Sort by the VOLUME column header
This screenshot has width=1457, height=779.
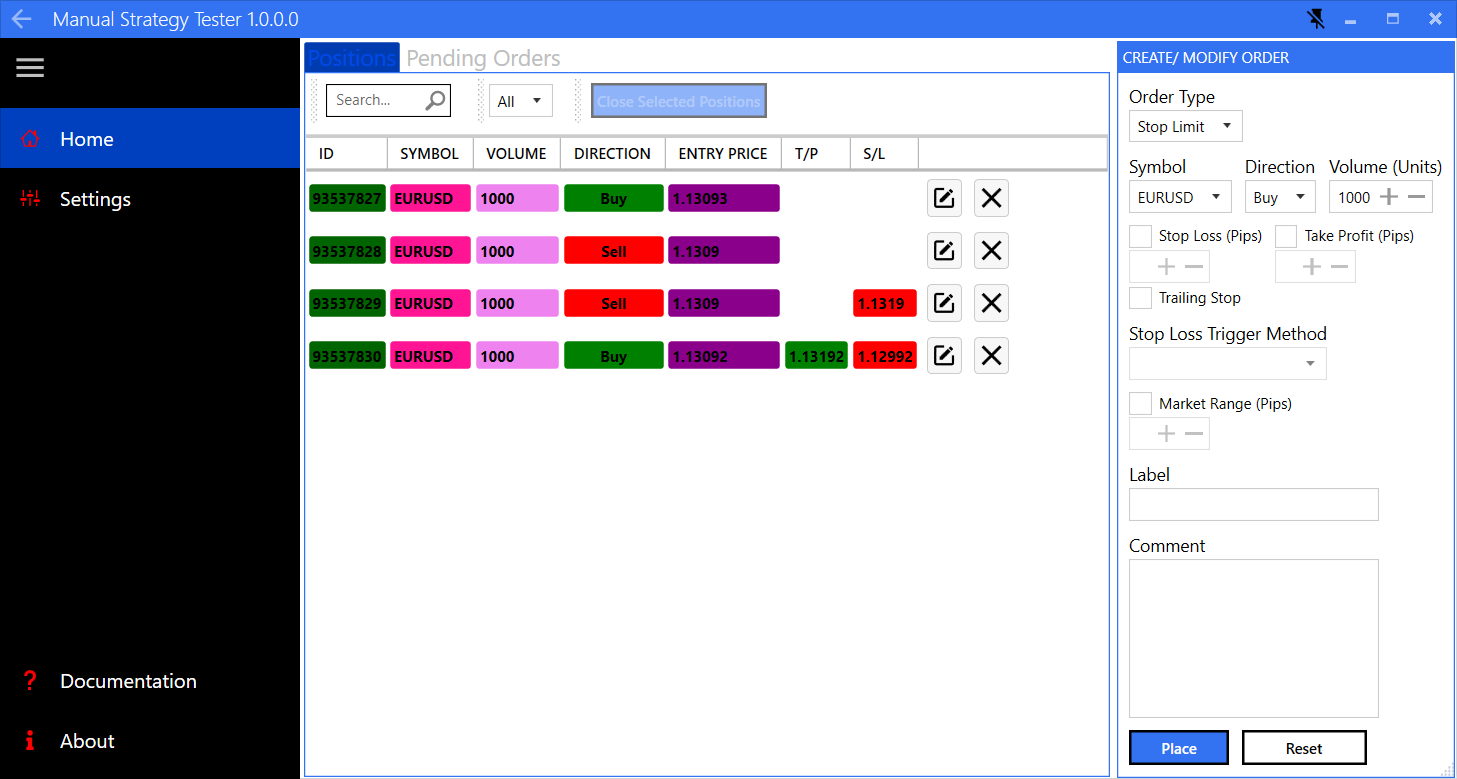click(517, 153)
